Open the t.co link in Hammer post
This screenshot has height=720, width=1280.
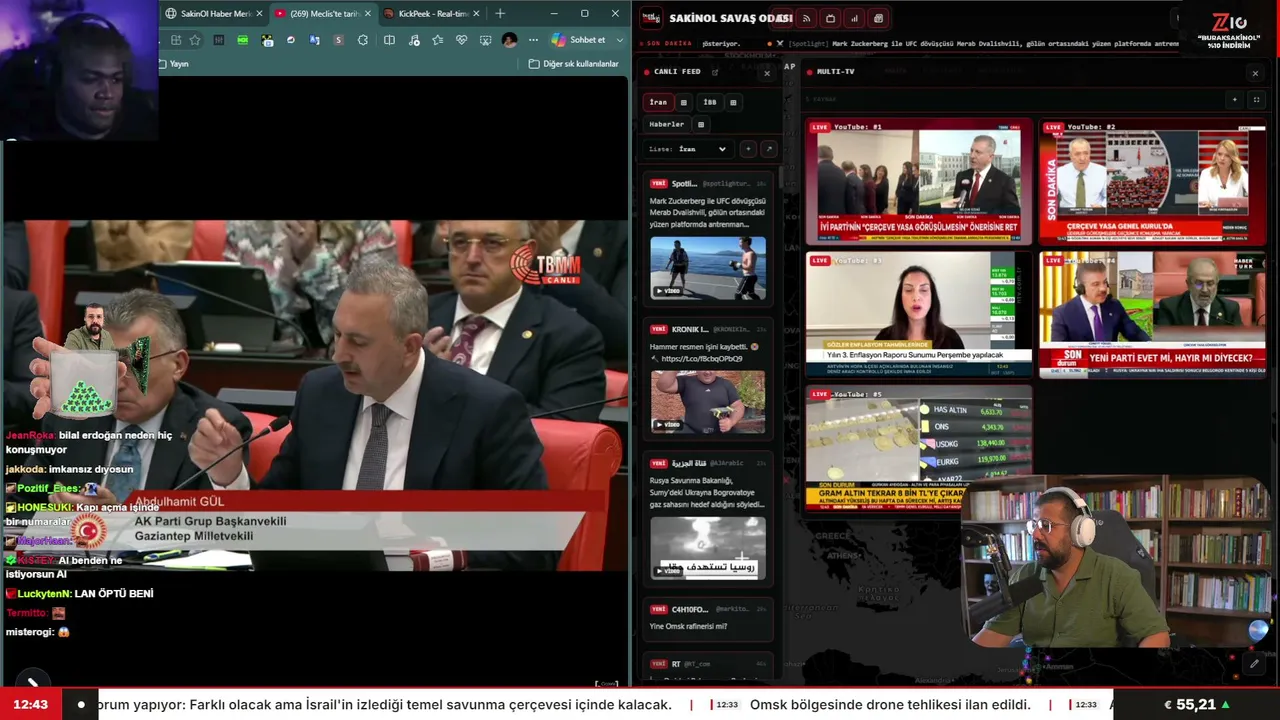pos(701,359)
